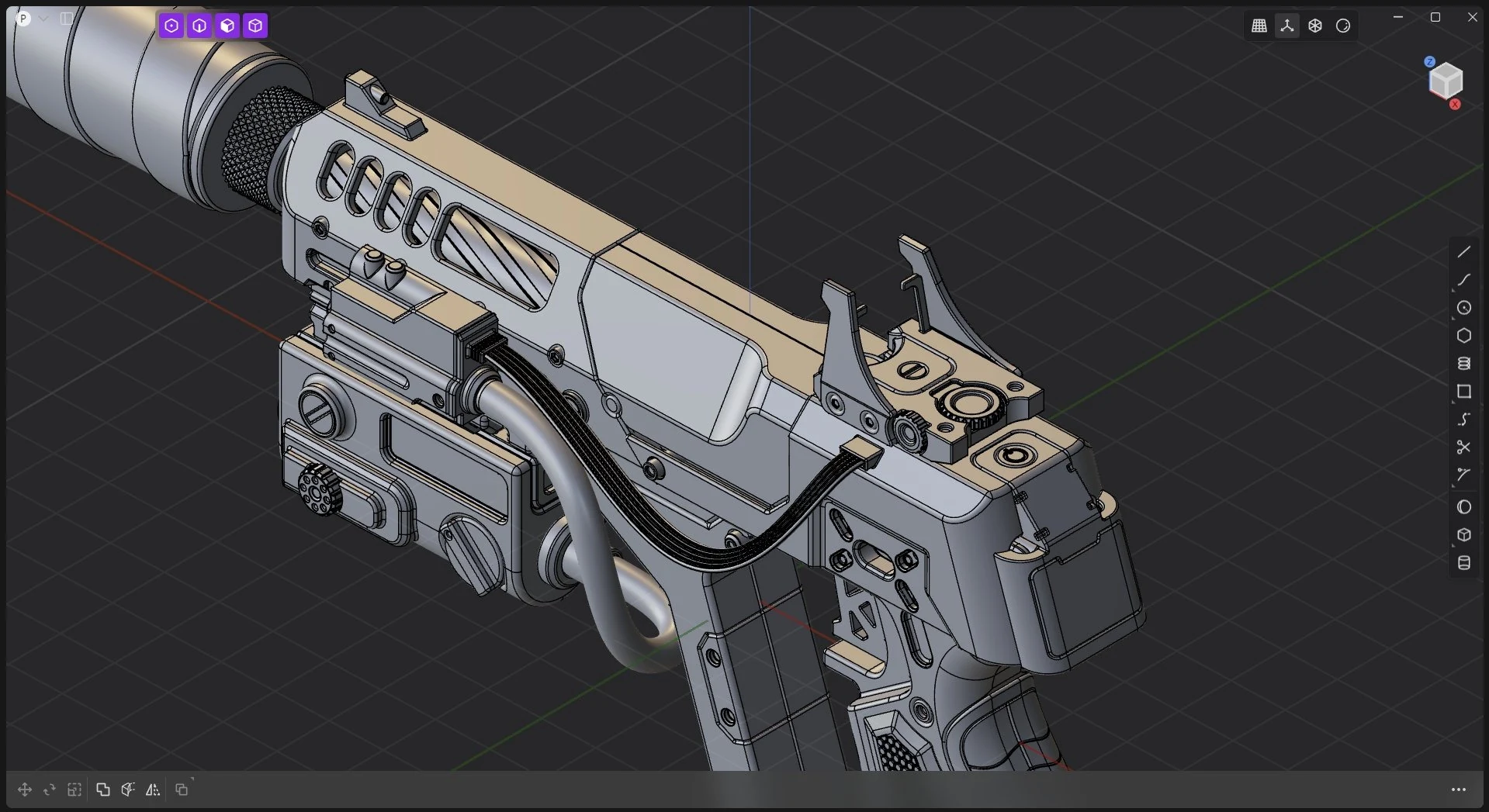Activate the Rotate tool in bottom bar
The height and width of the screenshot is (812, 1489).
(x=50, y=790)
